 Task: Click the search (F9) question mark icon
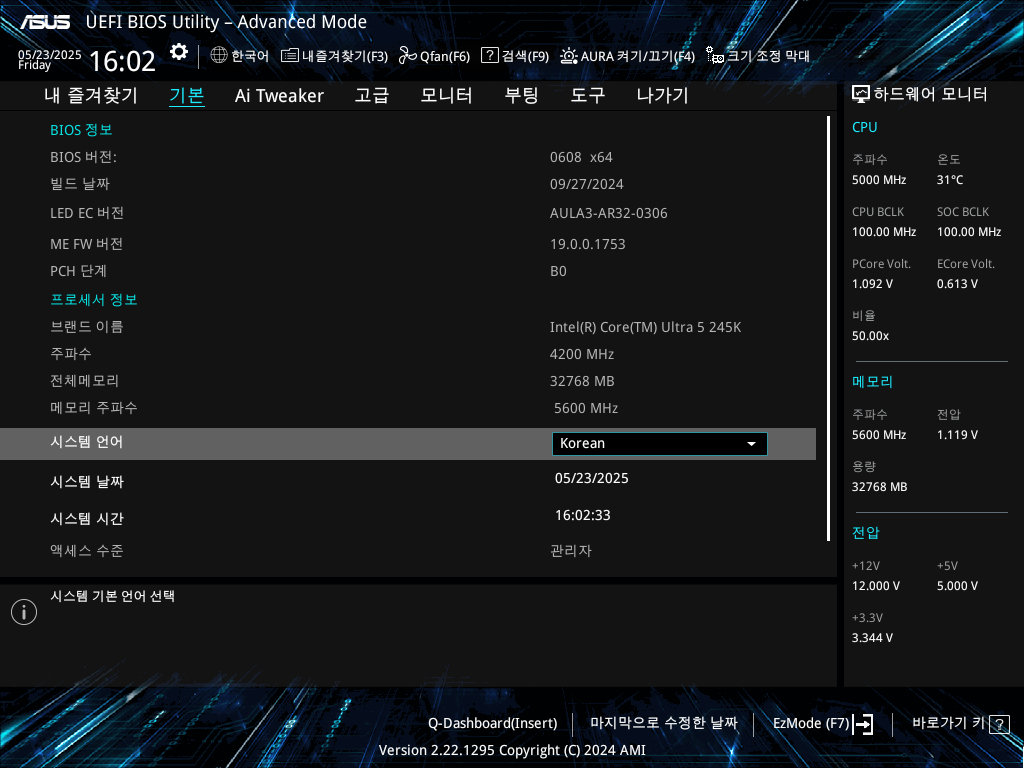click(x=490, y=55)
